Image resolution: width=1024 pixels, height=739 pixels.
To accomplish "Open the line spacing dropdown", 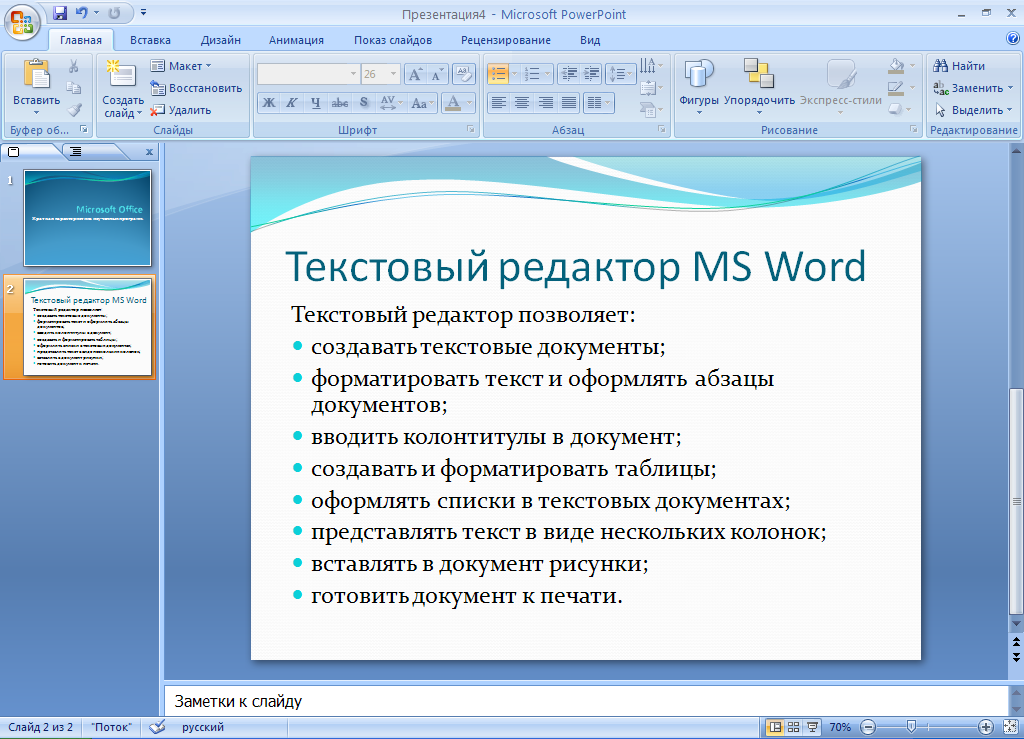I will pos(620,74).
